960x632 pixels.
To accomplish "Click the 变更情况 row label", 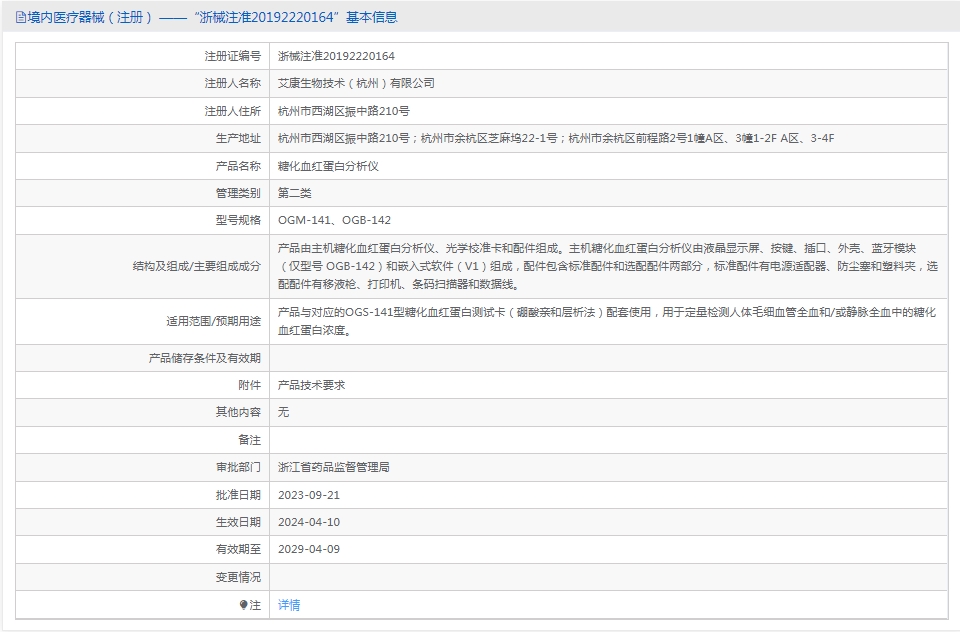I will click(238, 577).
